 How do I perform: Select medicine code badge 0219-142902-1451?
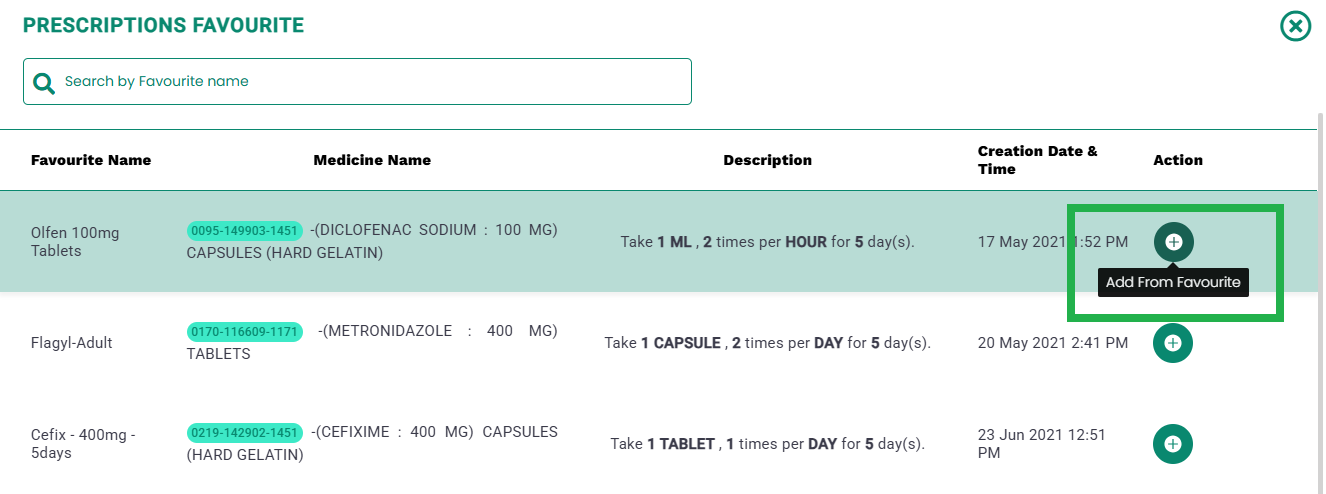(245, 433)
